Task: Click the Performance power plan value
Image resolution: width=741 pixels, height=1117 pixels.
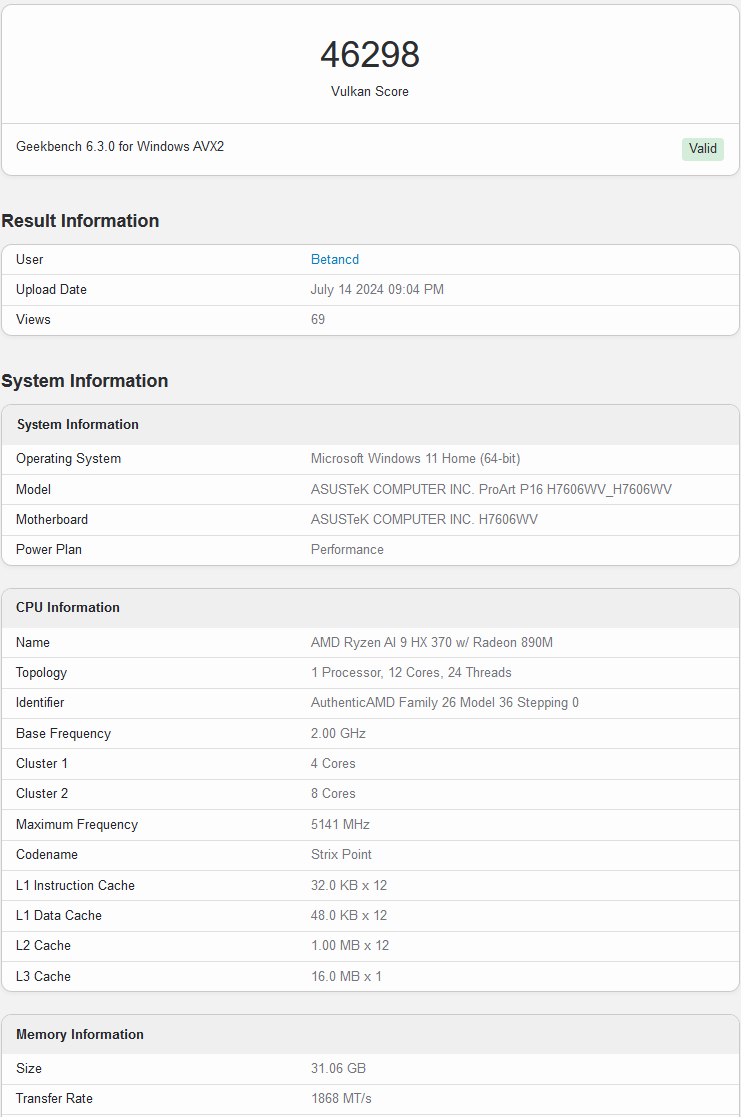Action: (346, 549)
